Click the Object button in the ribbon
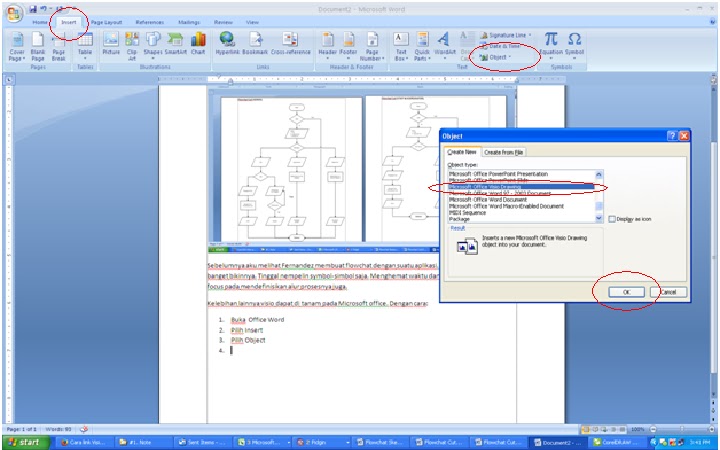 click(495, 57)
